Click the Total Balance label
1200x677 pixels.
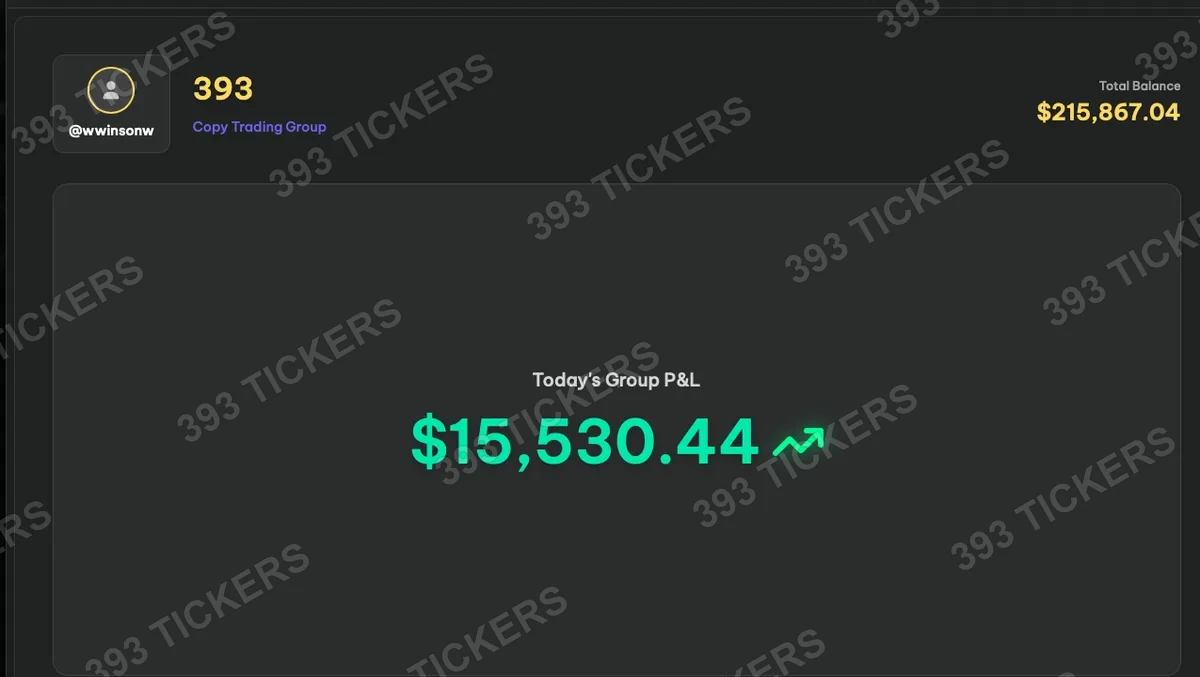point(1139,86)
